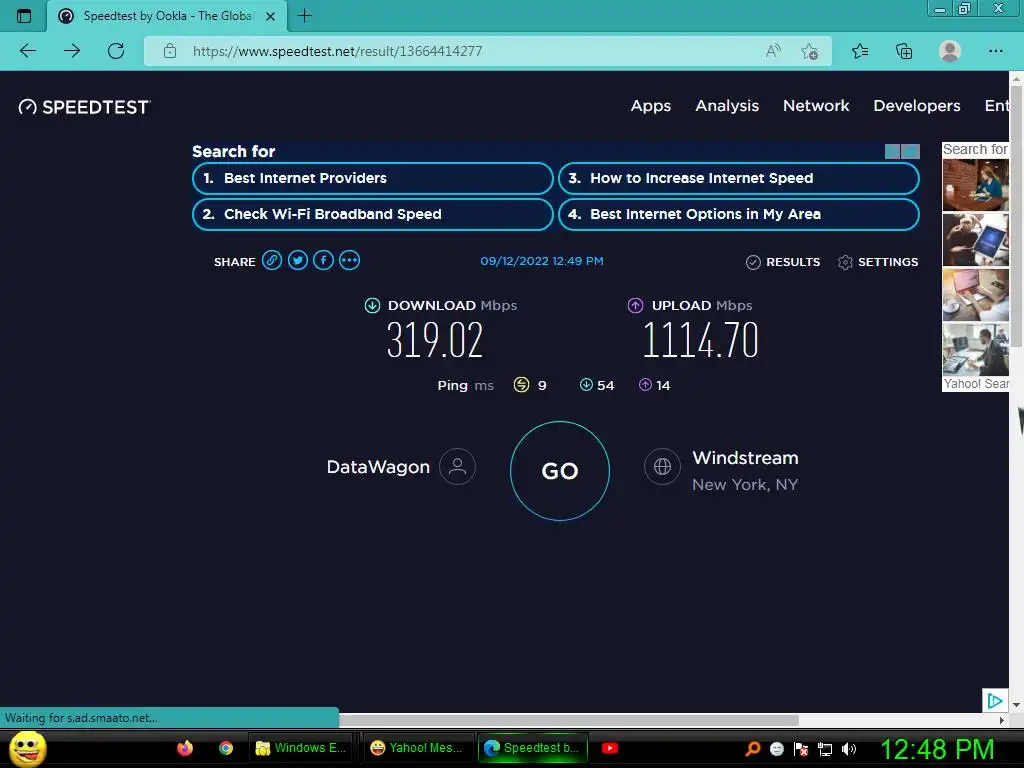Open RESULTS history
Image resolution: width=1024 pixels, height=768 pixels.
pyautogui.click(x=783, y=262)
